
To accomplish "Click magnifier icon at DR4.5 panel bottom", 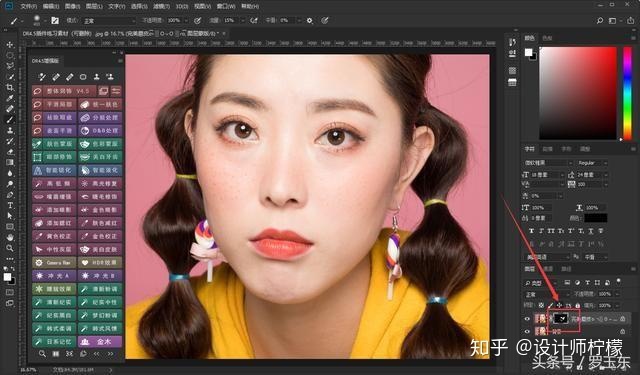I will 42,353.
